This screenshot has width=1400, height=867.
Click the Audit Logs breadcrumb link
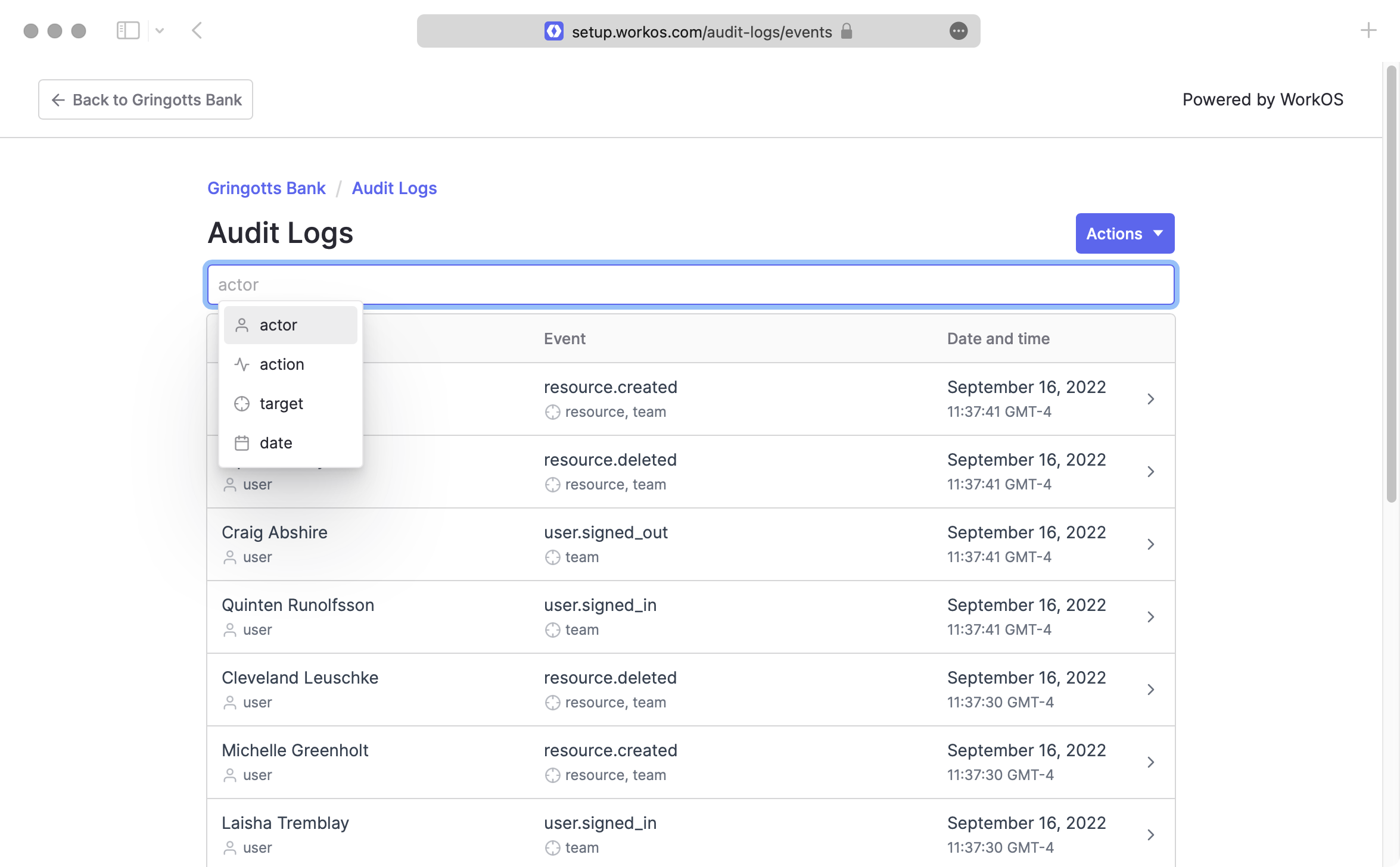pos(394,188)
